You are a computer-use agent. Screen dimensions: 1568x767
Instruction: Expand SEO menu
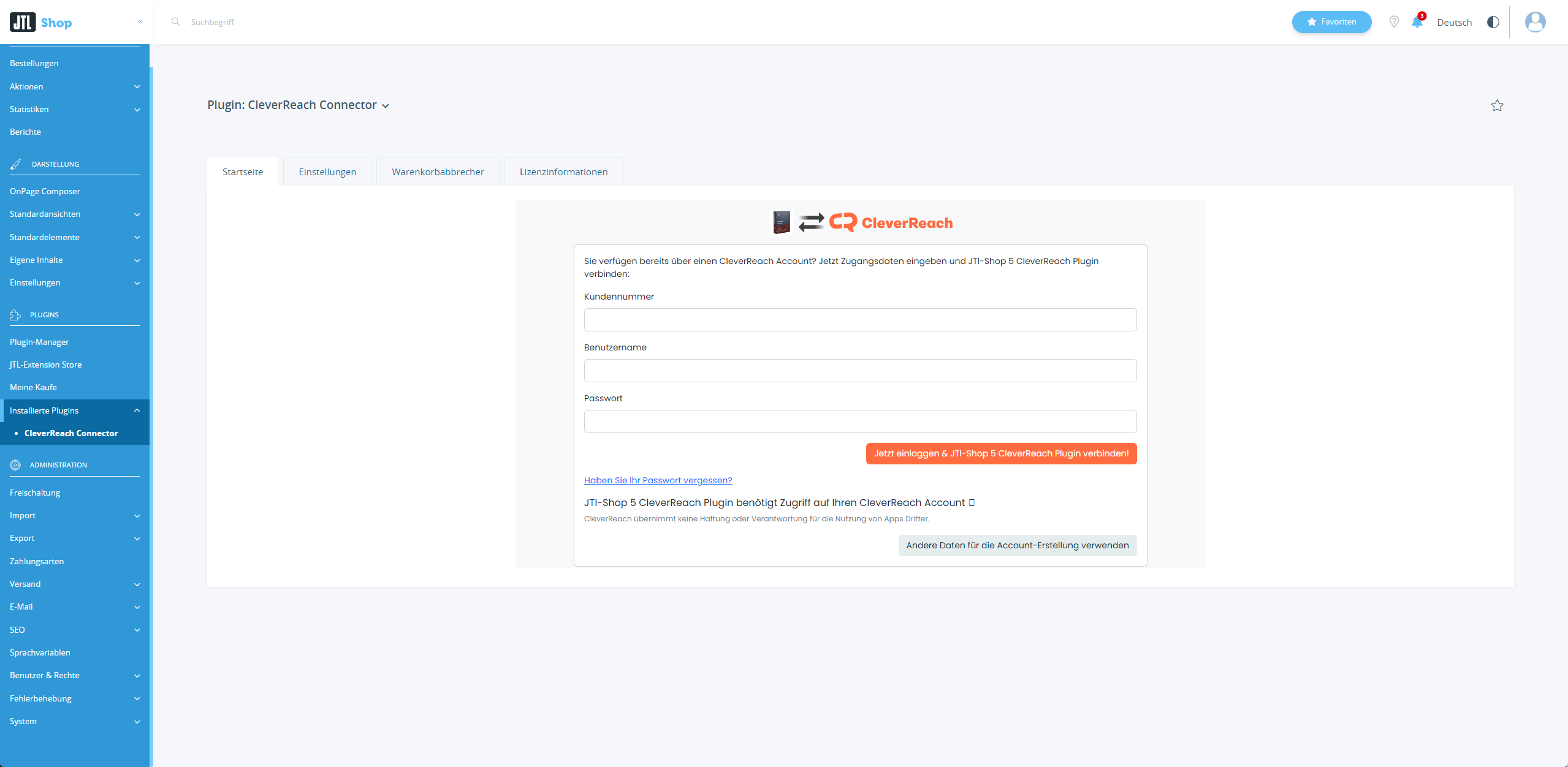[x=75, y=630]
